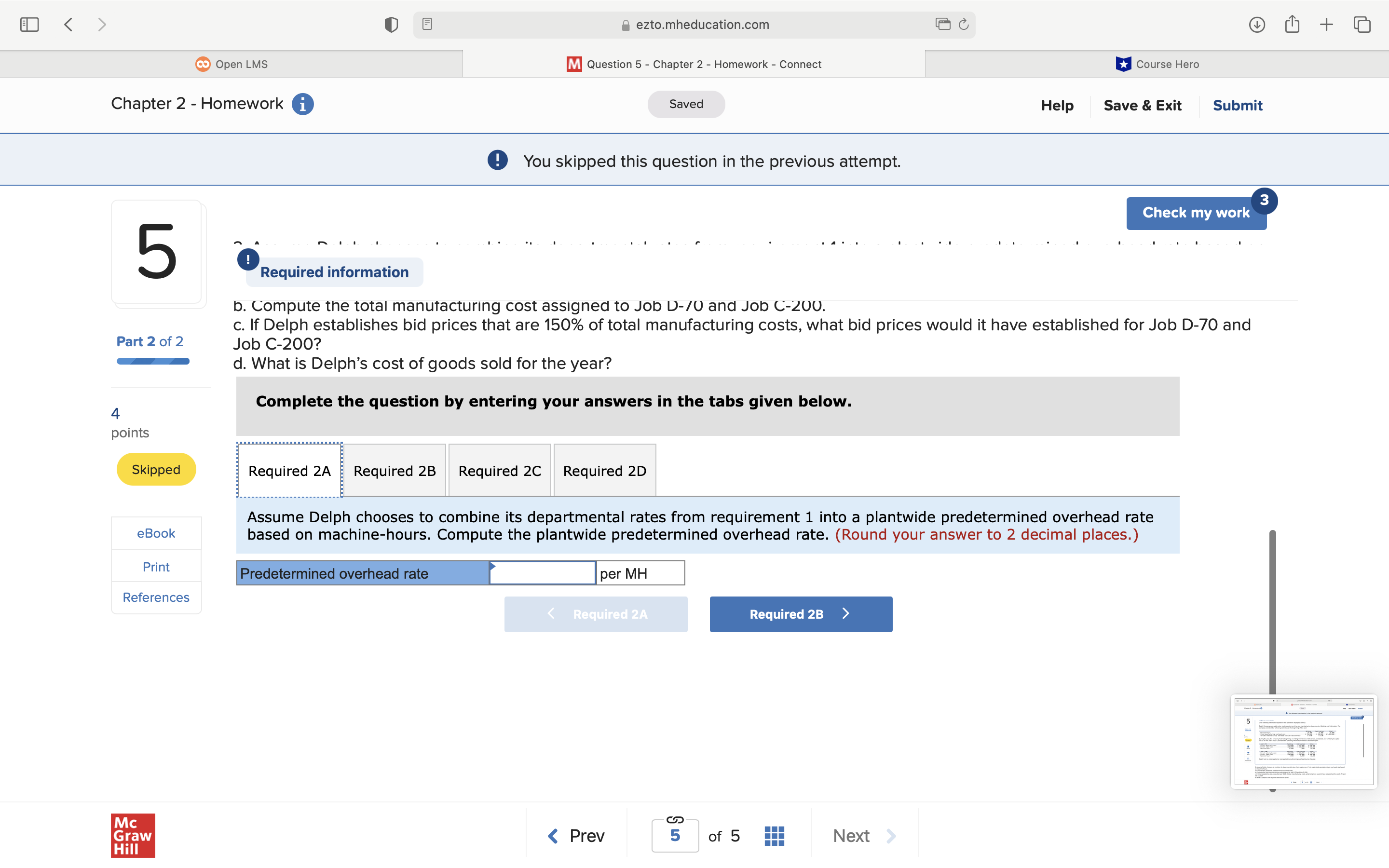Click the Safari sidebar toggle icon
The image size is (1389, 868).
point(29,25)
